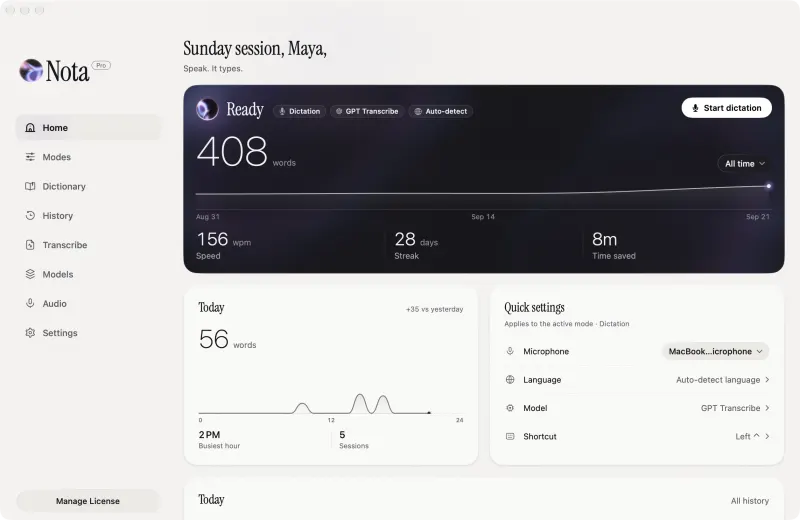
Task: Click the microphone icon in Dictation chip
Action: click(x=282, y=111)
